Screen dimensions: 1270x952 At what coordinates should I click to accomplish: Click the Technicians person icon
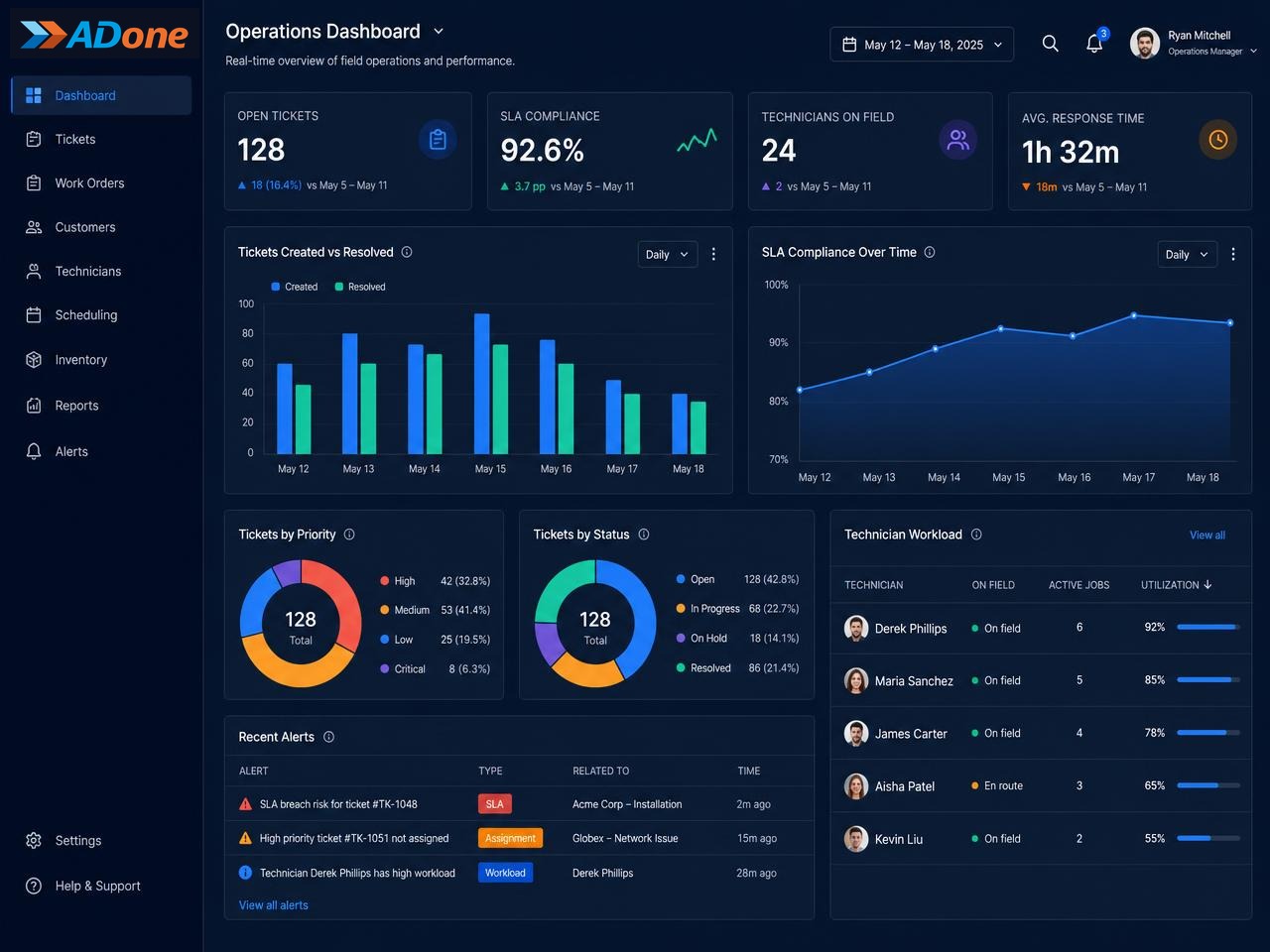34,271
